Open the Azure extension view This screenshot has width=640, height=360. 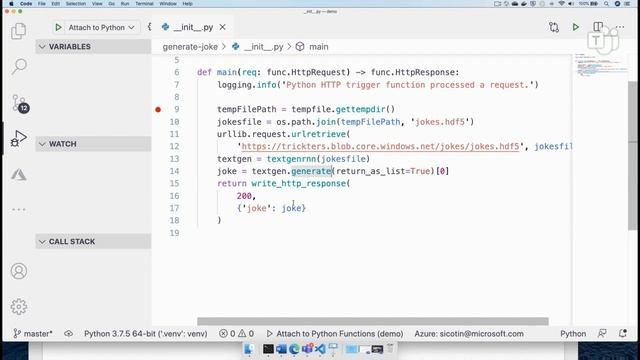click(19, 175)
